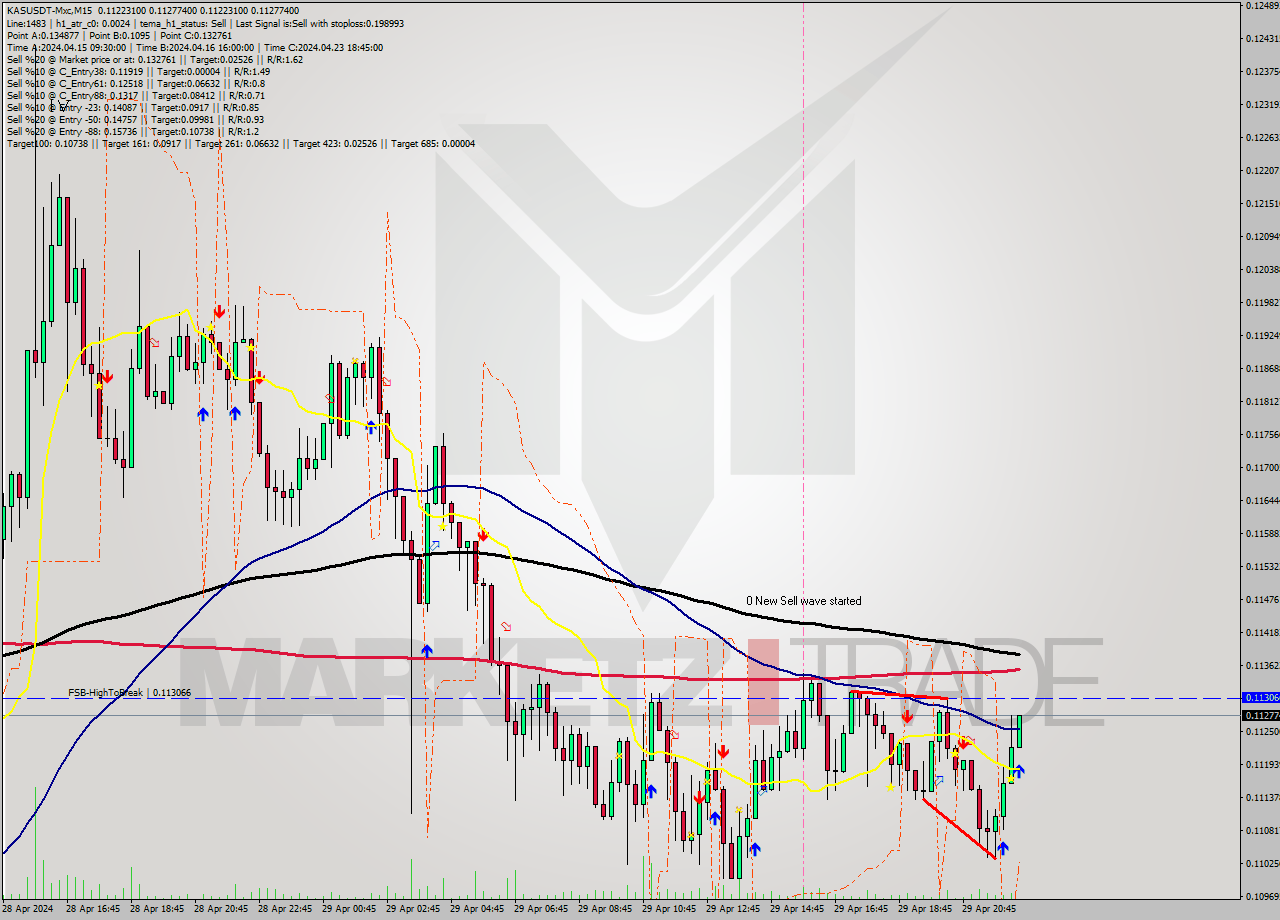Select time axis label '28 Apr 16:45'
Image resolution: width=1280 pixels, height=920 pixels.
point(92,909)
